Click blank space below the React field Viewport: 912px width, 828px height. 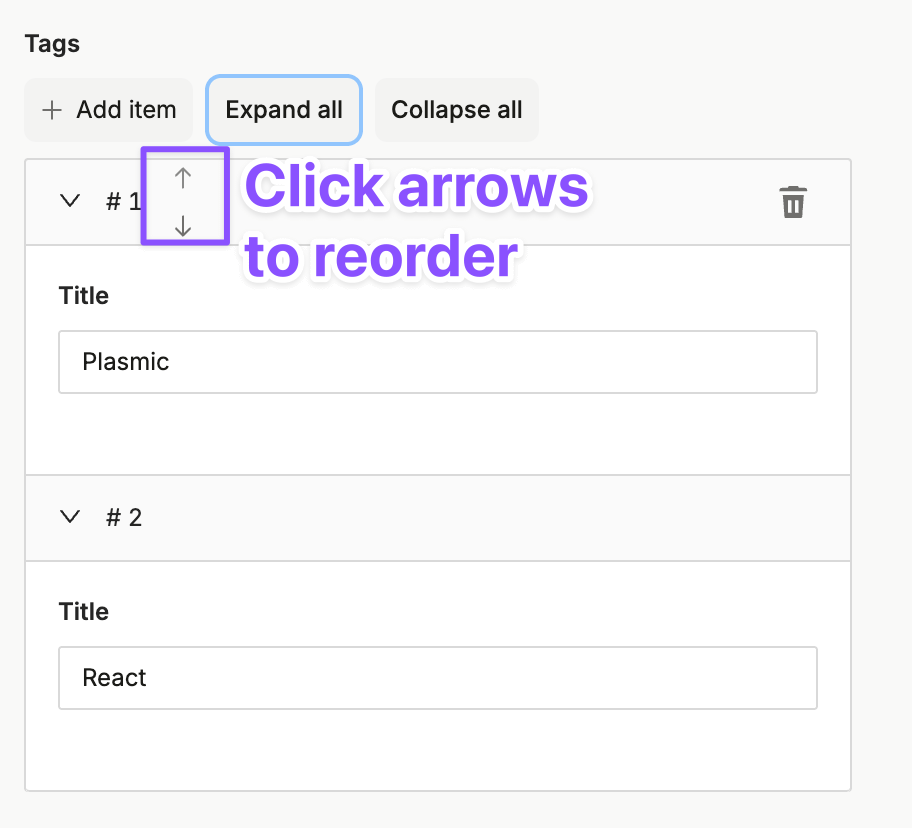pos(438,749)
